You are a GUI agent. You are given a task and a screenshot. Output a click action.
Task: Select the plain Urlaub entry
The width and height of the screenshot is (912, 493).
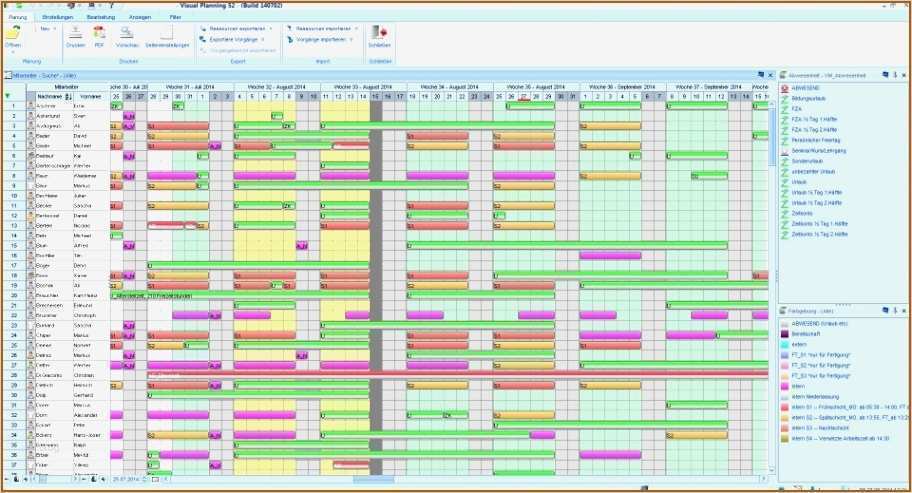pos(799,182)
